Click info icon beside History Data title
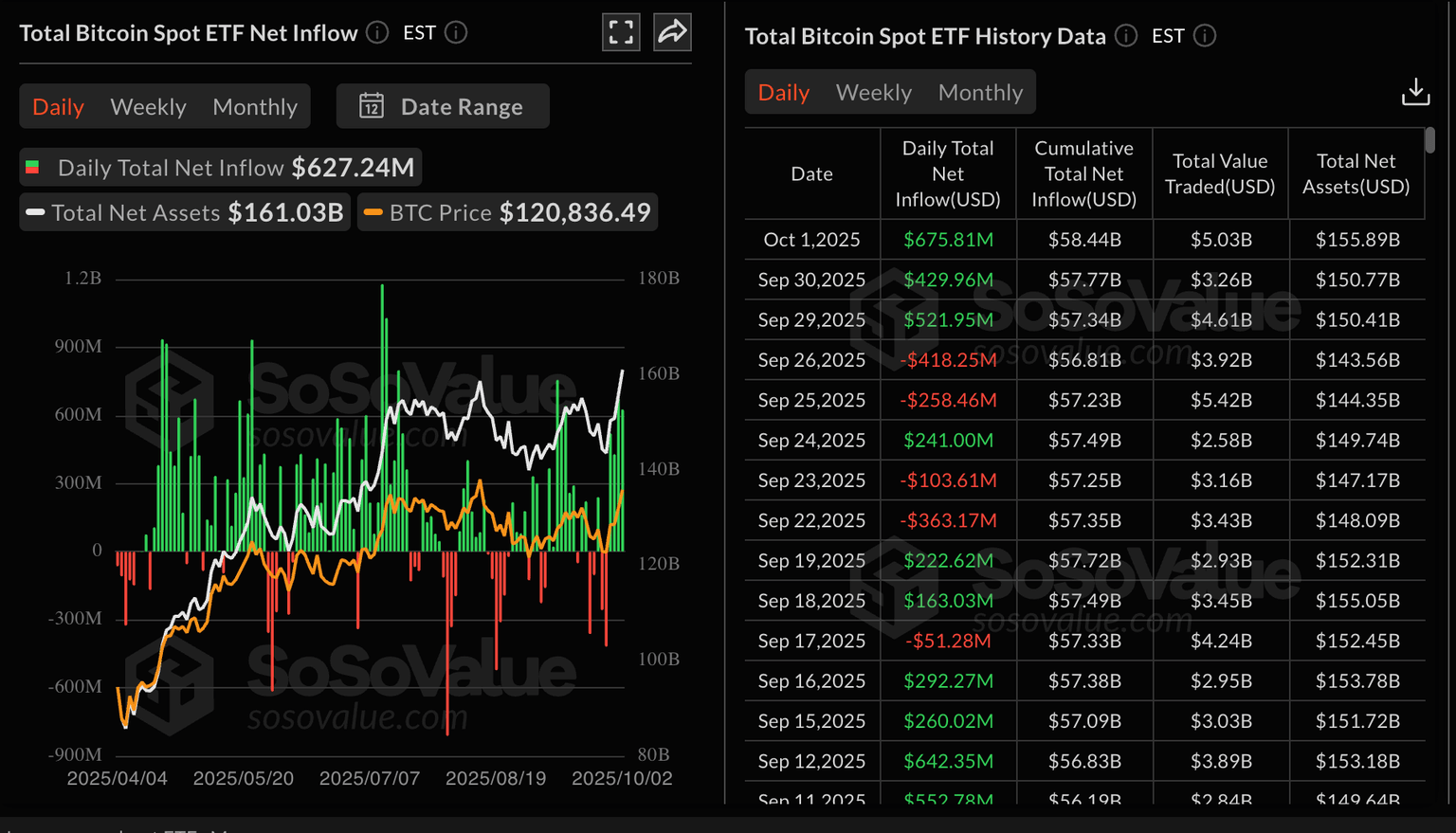 tap(1126, 36)
